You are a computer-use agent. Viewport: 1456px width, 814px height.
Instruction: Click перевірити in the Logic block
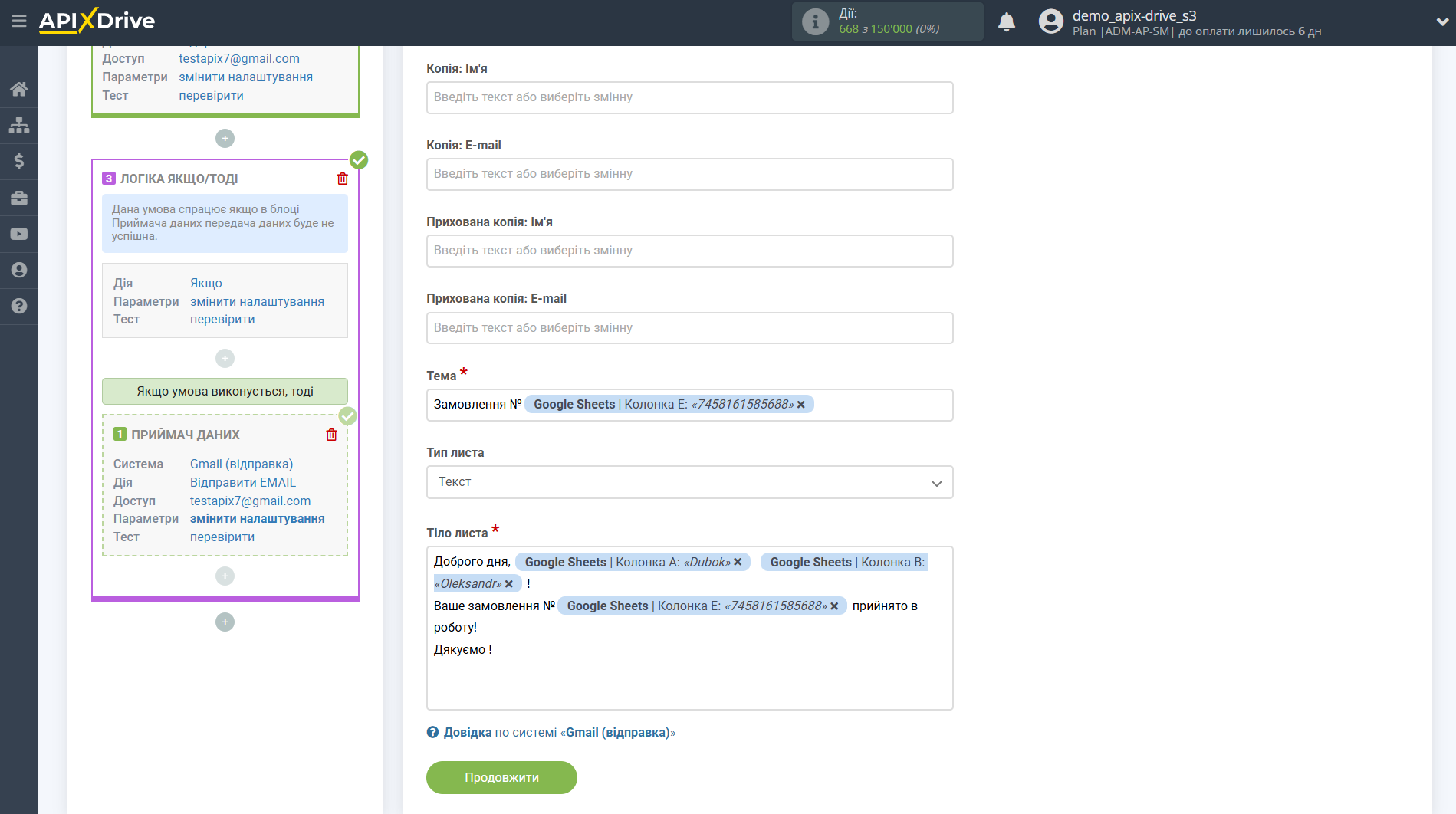point(222,319)
